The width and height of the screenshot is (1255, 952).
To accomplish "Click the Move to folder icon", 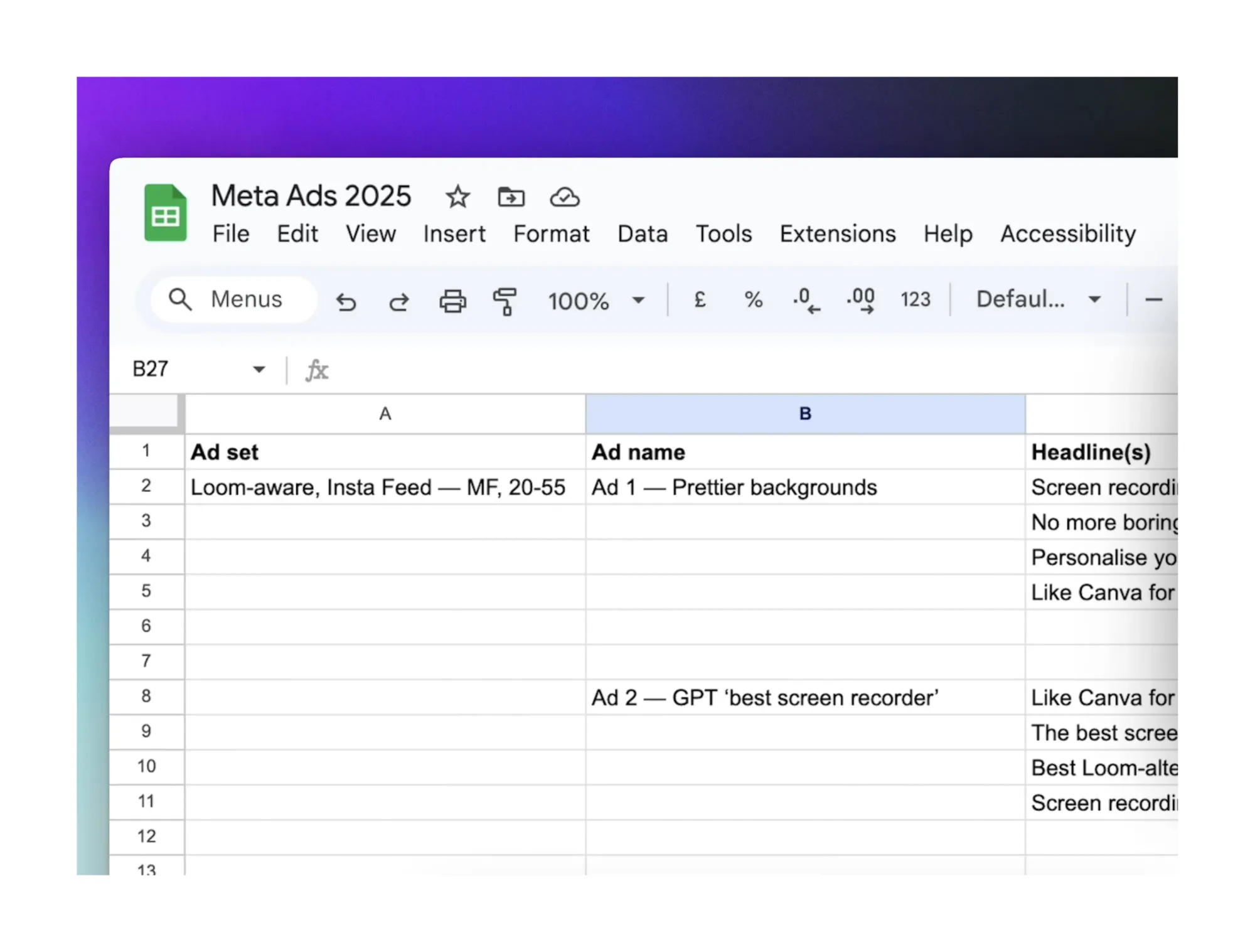I will coord(511,197).
